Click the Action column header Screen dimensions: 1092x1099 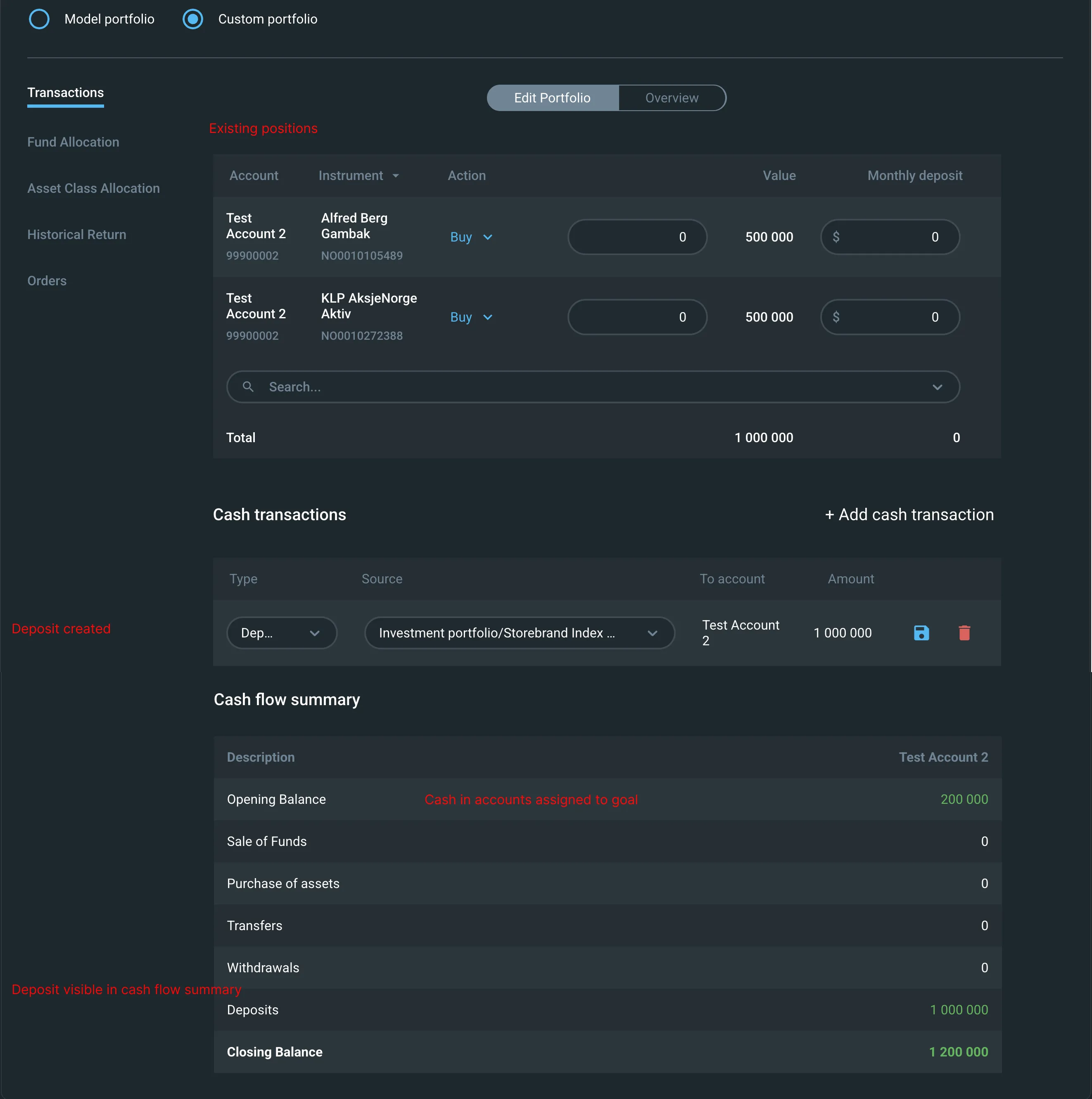click(x=467, y=176)
